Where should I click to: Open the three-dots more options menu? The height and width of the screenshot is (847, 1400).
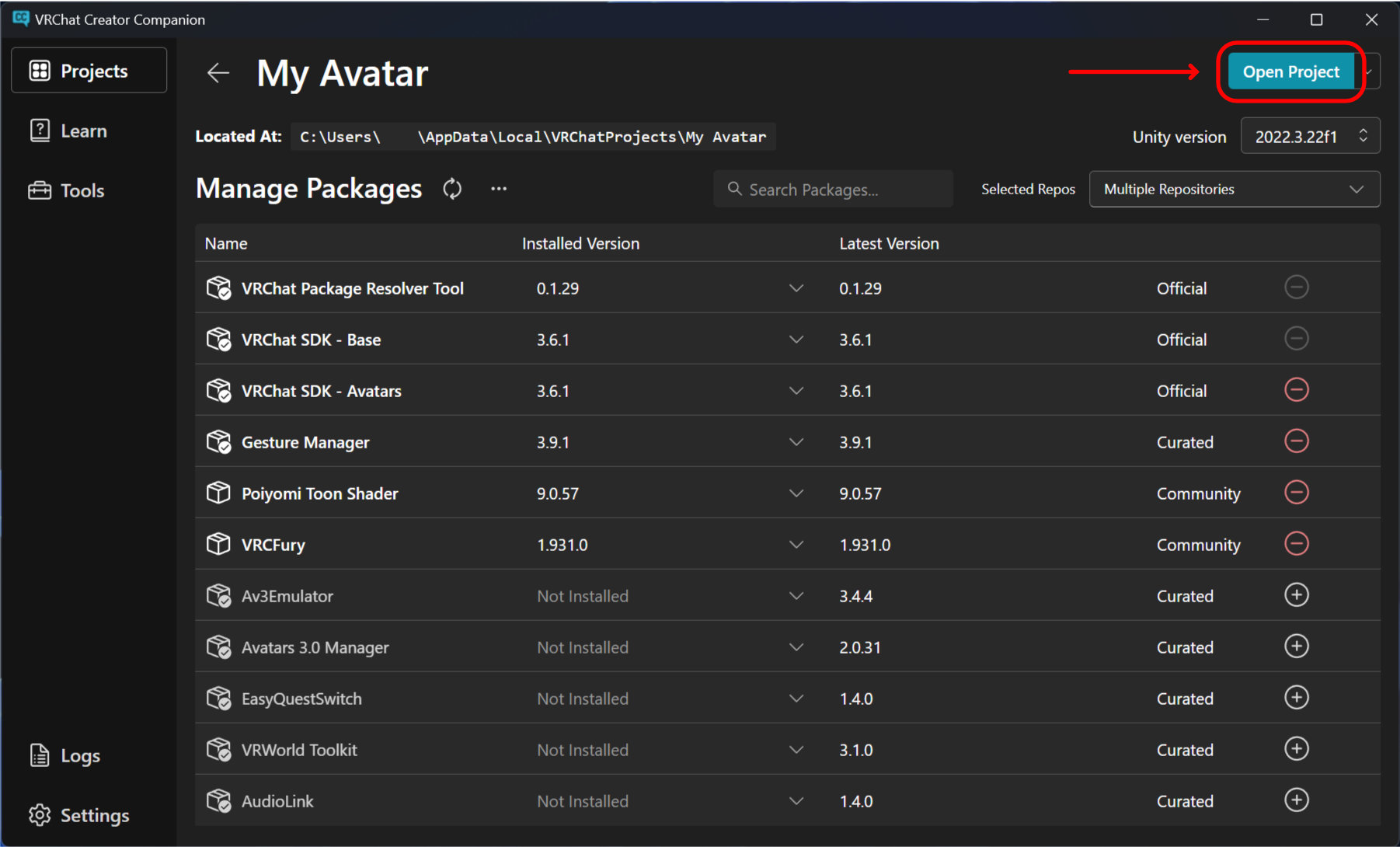(x=499, y=189)
